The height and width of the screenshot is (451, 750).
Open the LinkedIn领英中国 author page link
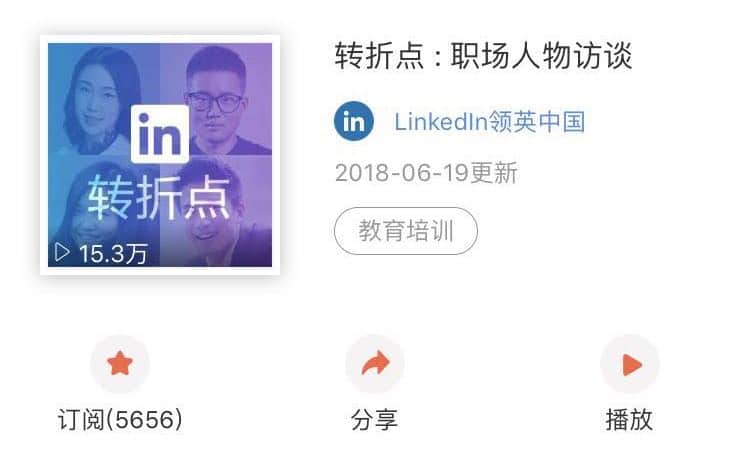click(x=489, y=121)
